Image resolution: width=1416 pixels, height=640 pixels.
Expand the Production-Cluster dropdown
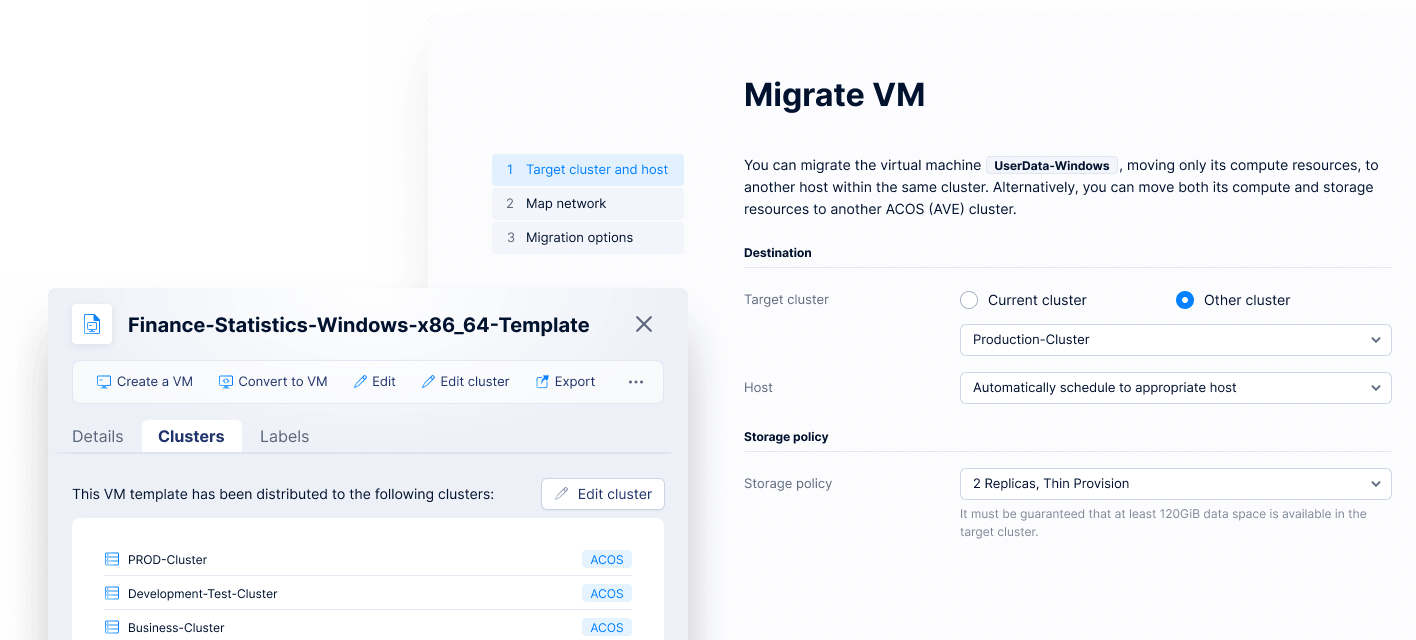coord(1175,340)
